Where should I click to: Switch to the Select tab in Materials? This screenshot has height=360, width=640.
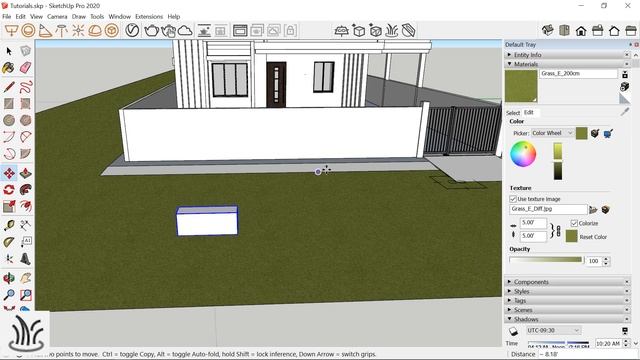(x=513, y=113)
